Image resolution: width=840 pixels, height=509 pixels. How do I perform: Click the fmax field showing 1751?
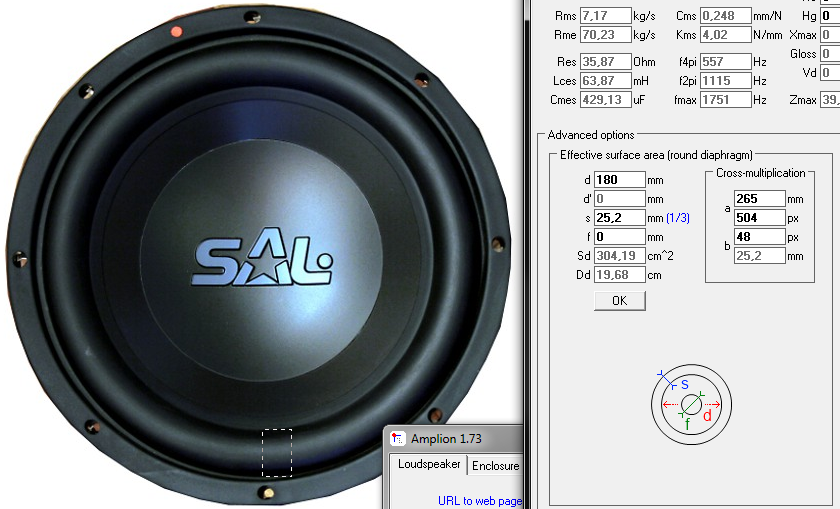coord(725,100)
